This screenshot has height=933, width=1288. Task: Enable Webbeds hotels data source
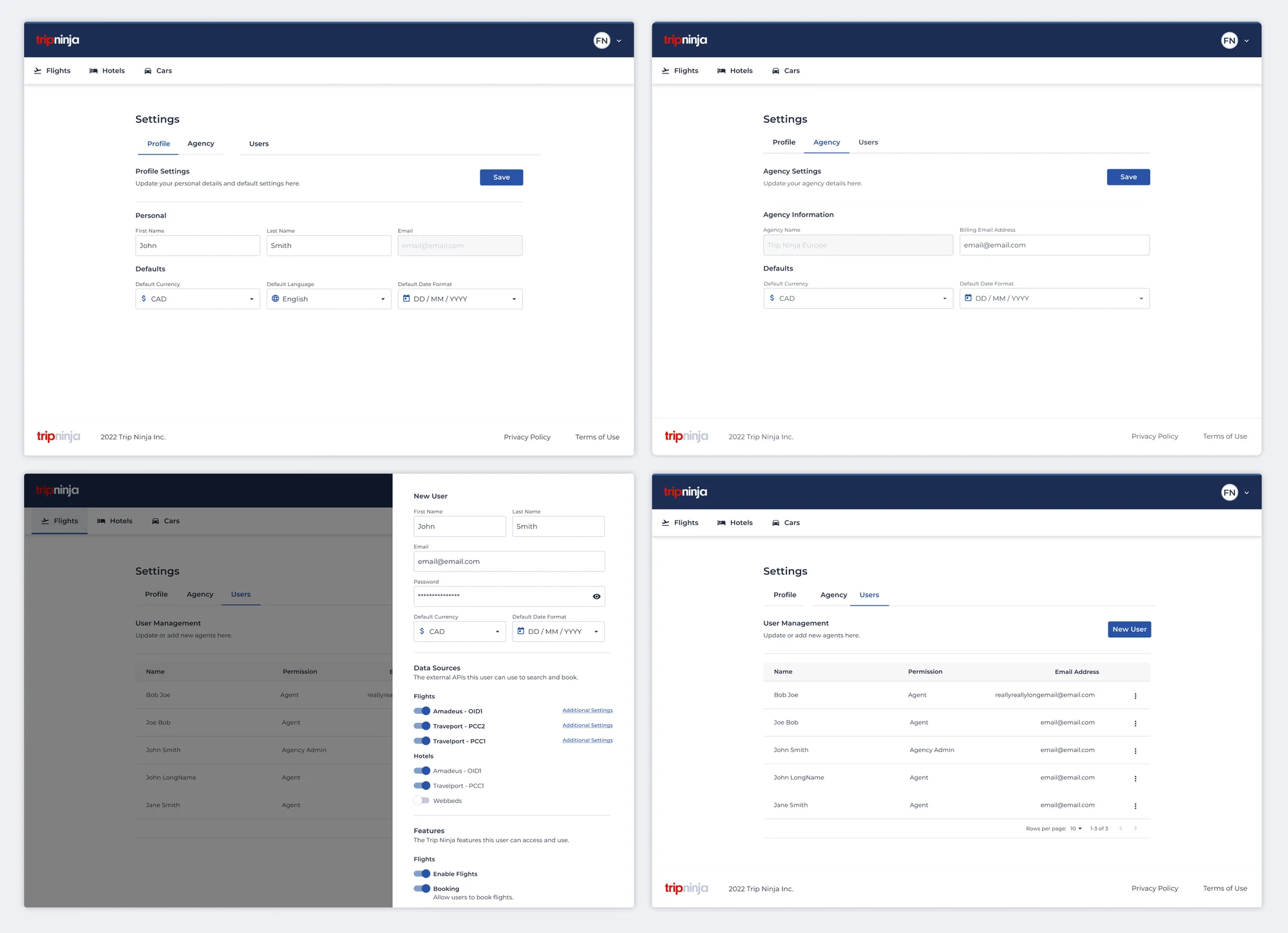(422, 800)
